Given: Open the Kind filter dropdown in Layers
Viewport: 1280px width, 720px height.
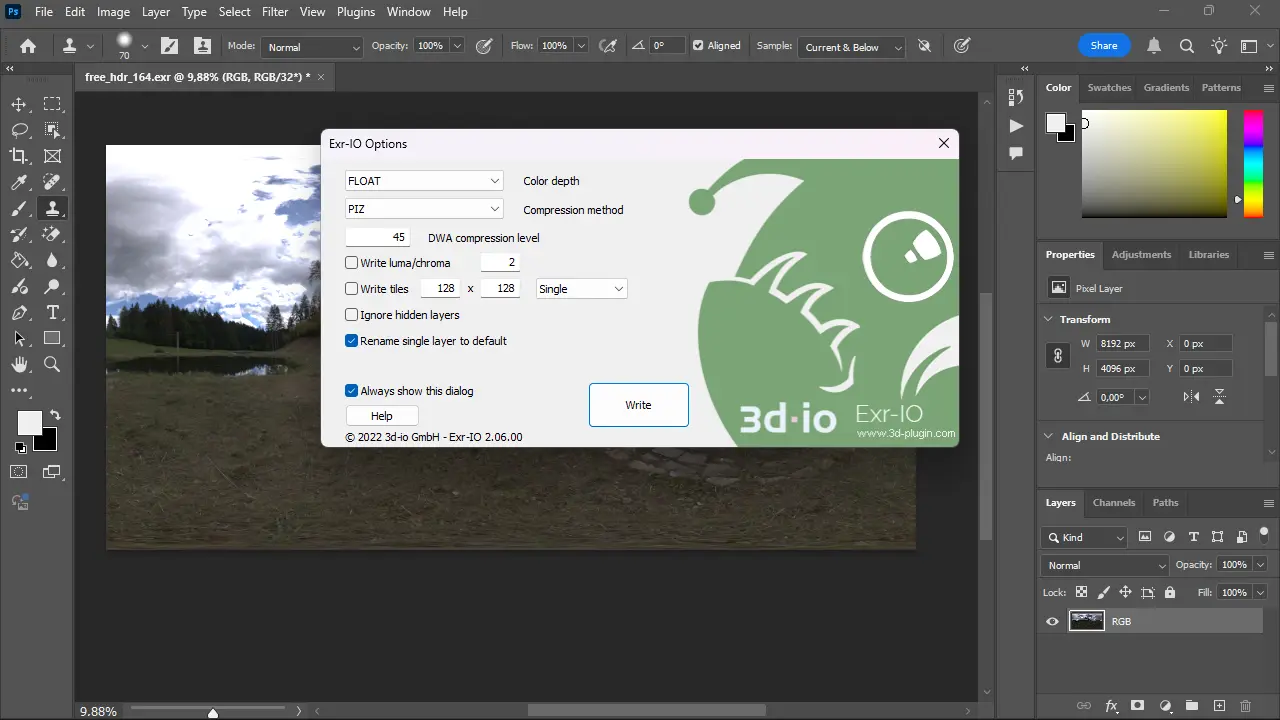Looking at the screenshot, I should 1084,537.
